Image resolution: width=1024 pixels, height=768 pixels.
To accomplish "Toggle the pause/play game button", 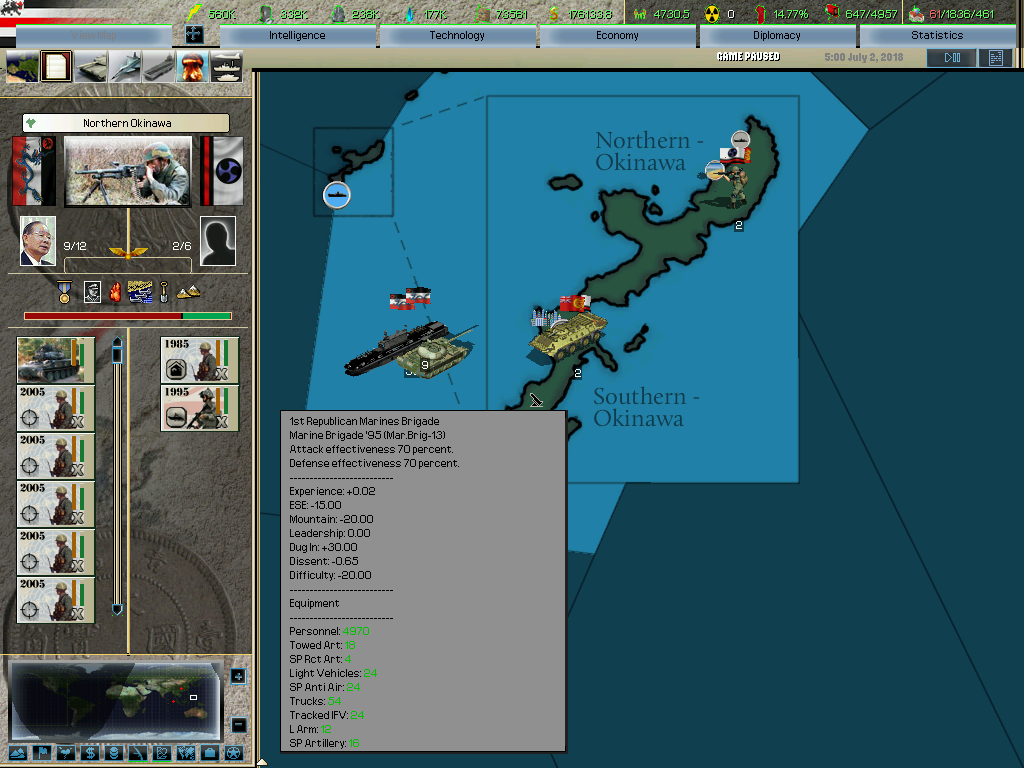I will click(951, 58).
